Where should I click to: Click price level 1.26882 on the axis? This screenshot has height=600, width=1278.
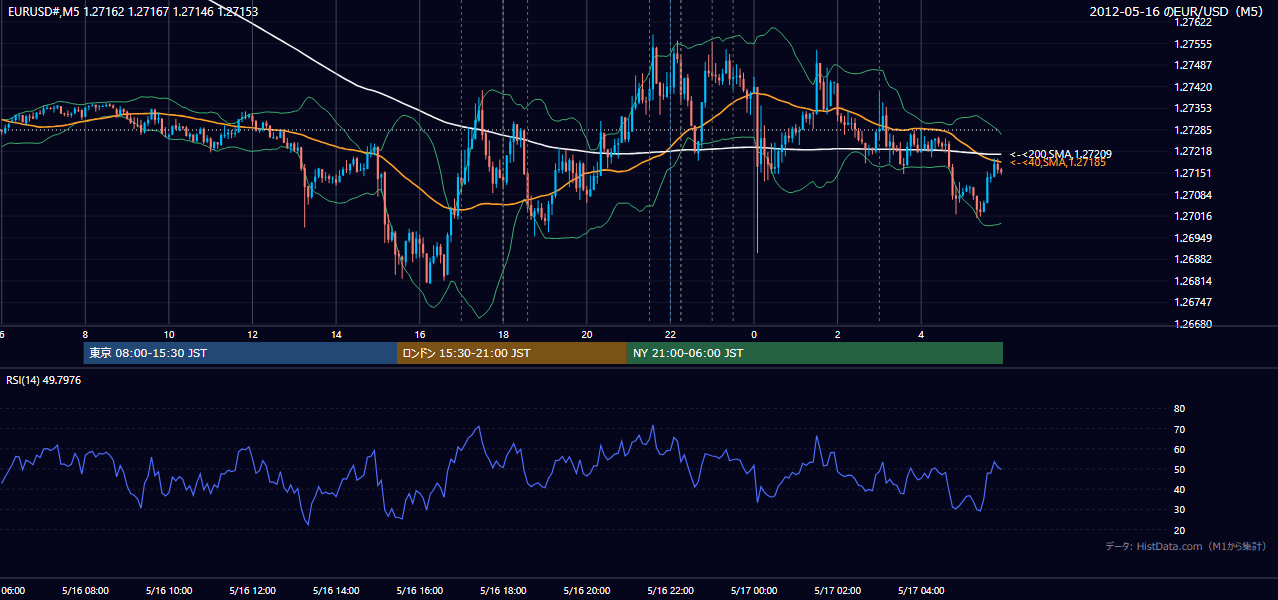(x=1192, y=259)
